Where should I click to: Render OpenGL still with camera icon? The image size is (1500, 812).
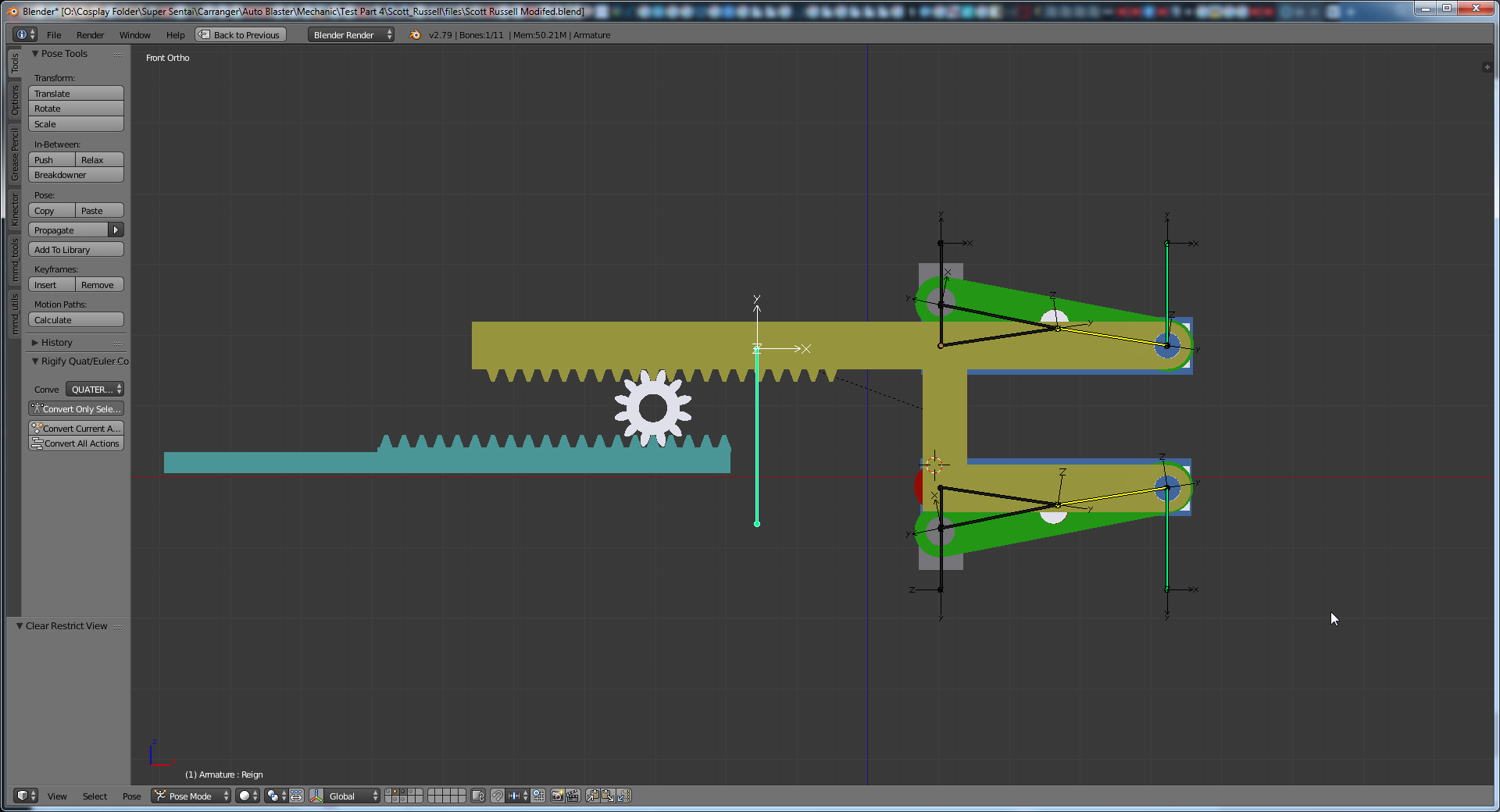point(558,796)
